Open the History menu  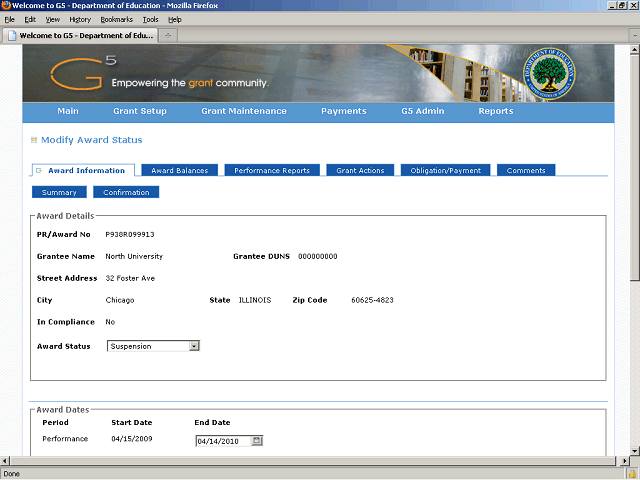(x=80, y=19)
